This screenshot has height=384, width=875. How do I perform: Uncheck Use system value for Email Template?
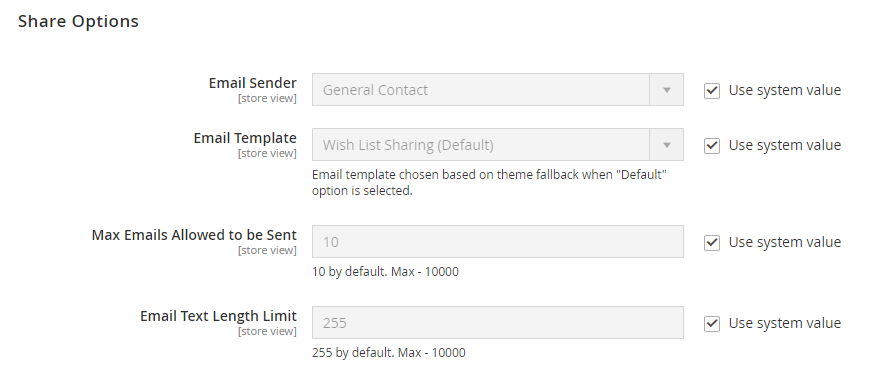[711, 146]
